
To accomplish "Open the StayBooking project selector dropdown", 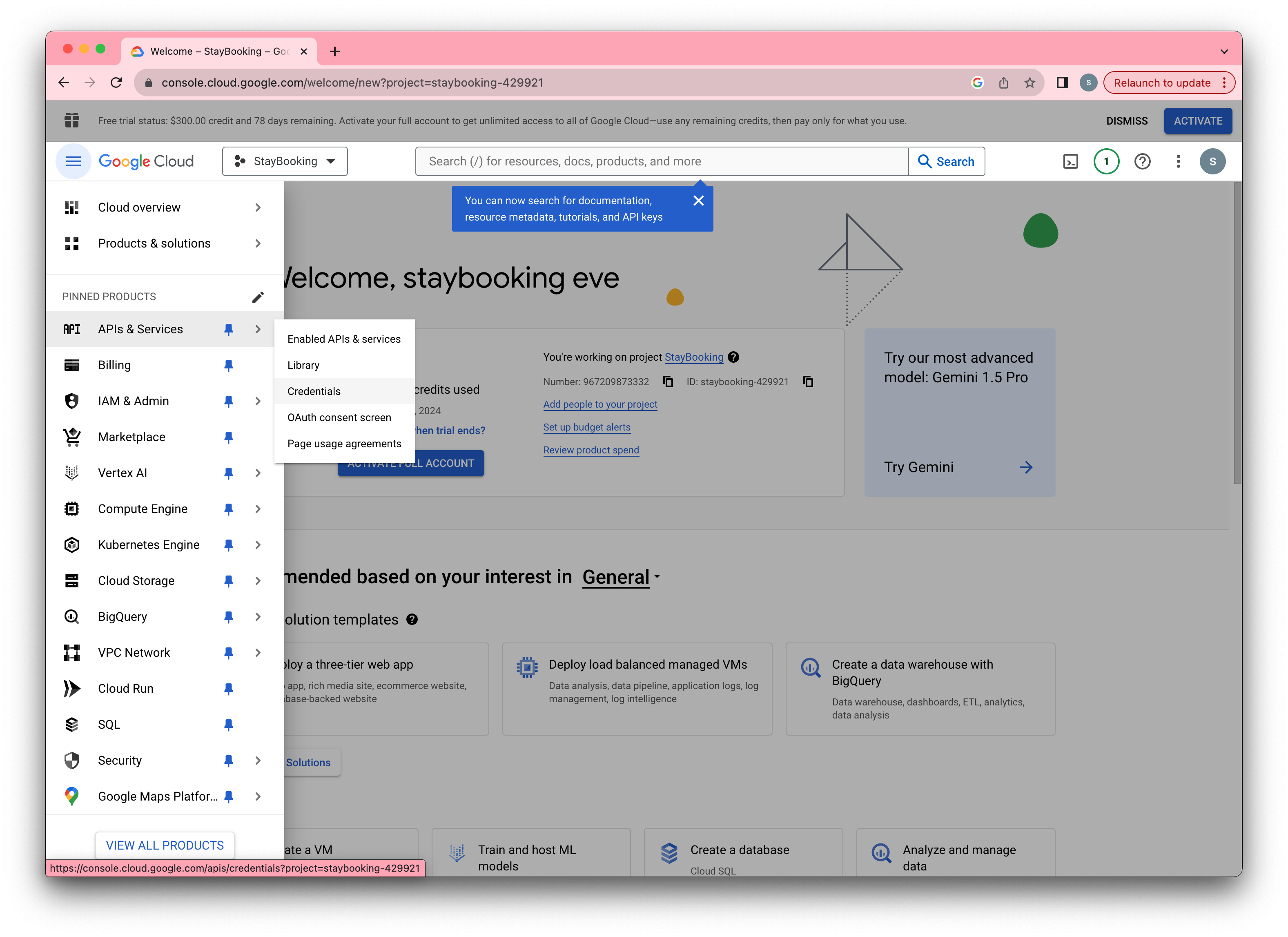I will [285, 161].
